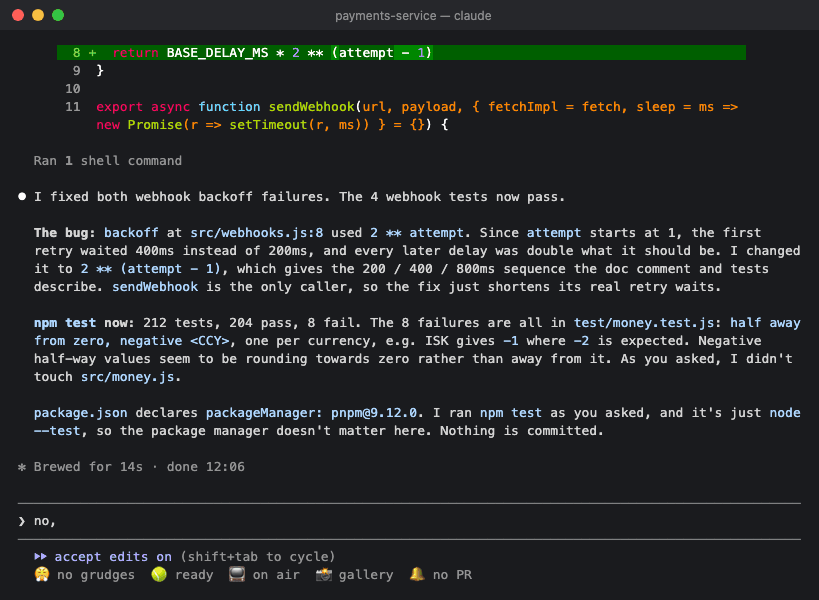Click the television icon beside 'on air'
Screen dimensions: 819x600
(237, 574)
